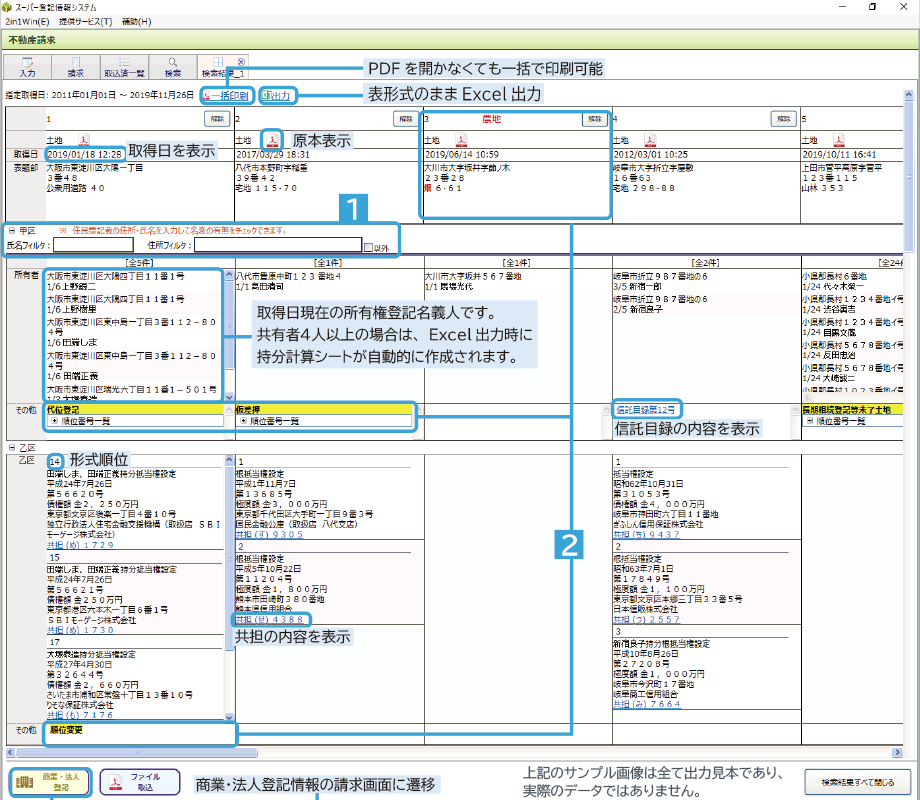Screen dimensions: 920x800
Task: Click 商業・法人登記 button
Action: pyautogui.click(x=52, y=782)
